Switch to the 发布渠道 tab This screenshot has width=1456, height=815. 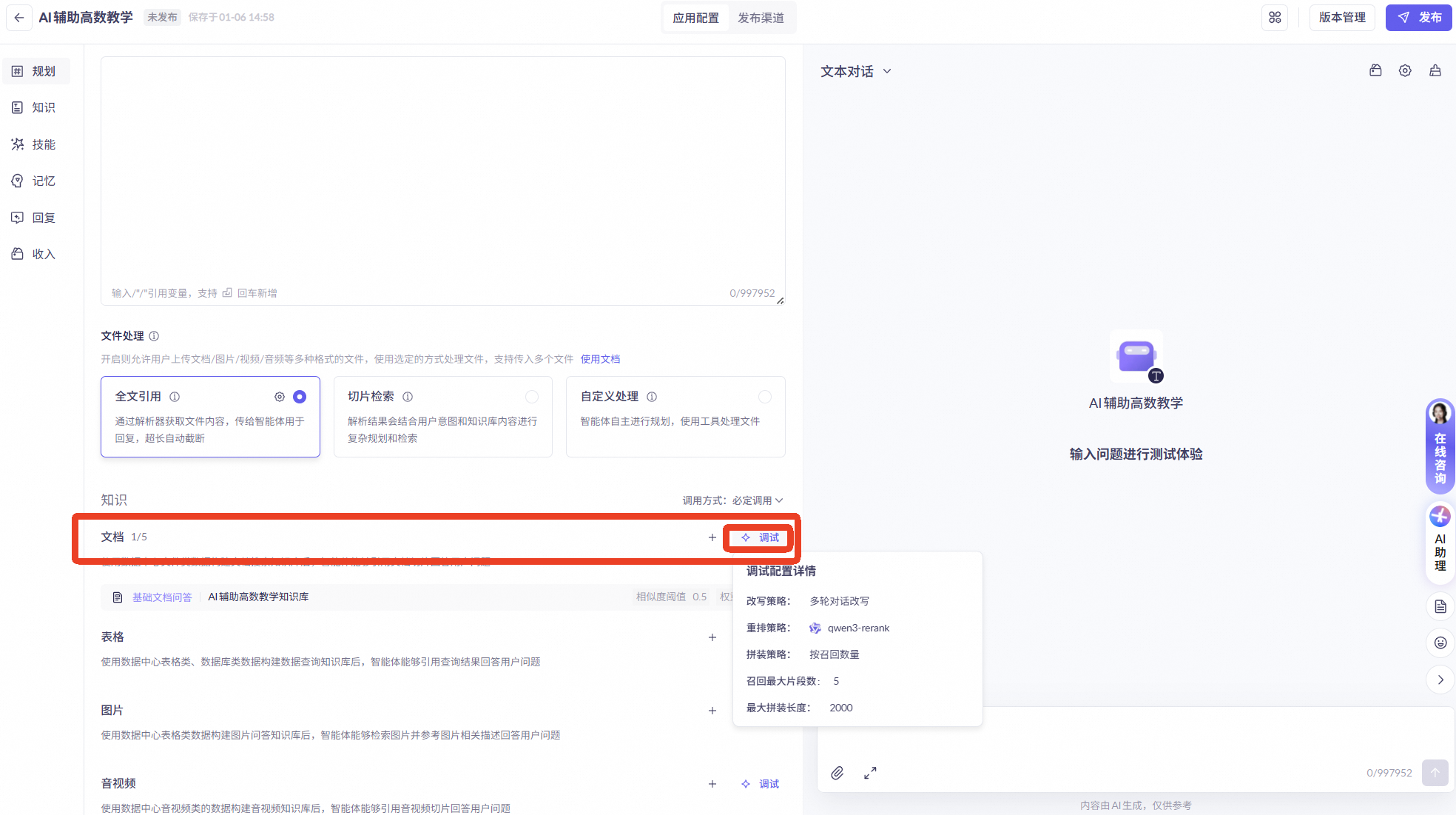pyautogui.click(x=761, y=18)
